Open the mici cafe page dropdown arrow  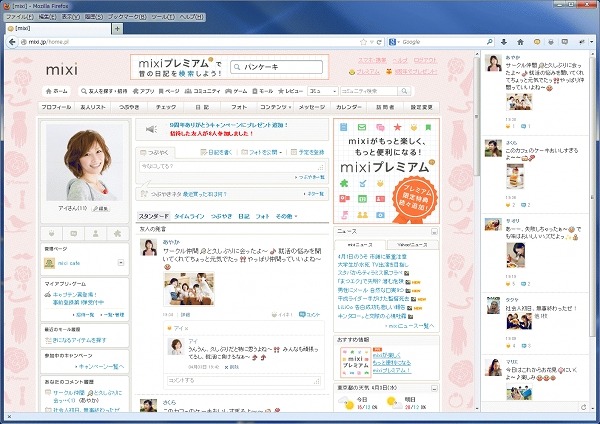[x=121, y=263]
